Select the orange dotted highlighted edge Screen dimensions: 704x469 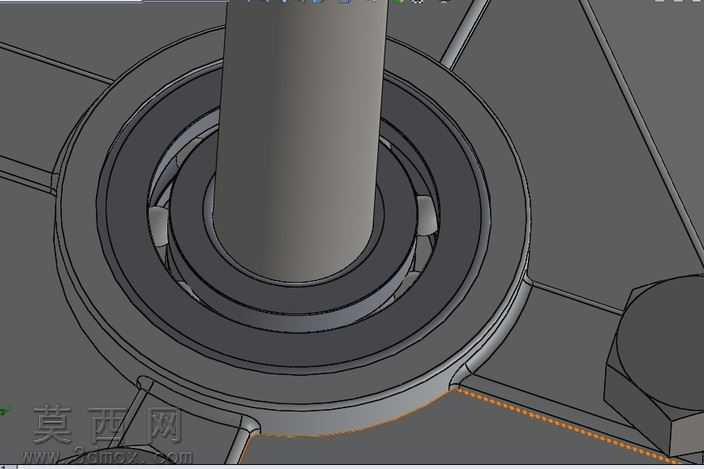coord(567,426)
